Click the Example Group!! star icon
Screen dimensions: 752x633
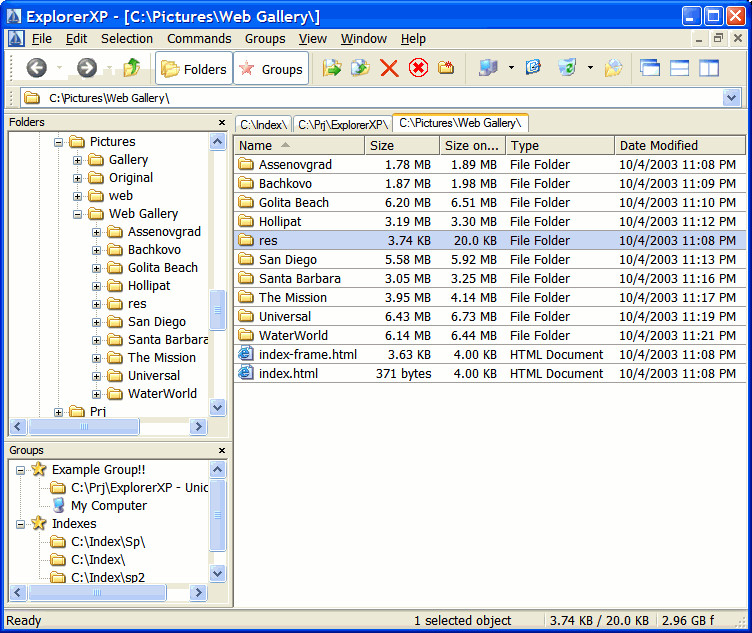[x=38, y=469]
